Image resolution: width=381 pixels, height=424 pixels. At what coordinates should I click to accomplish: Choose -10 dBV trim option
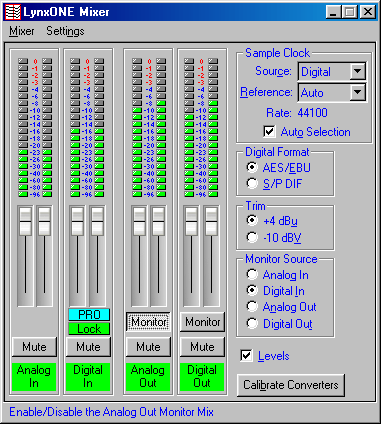[x=252, y=237]
